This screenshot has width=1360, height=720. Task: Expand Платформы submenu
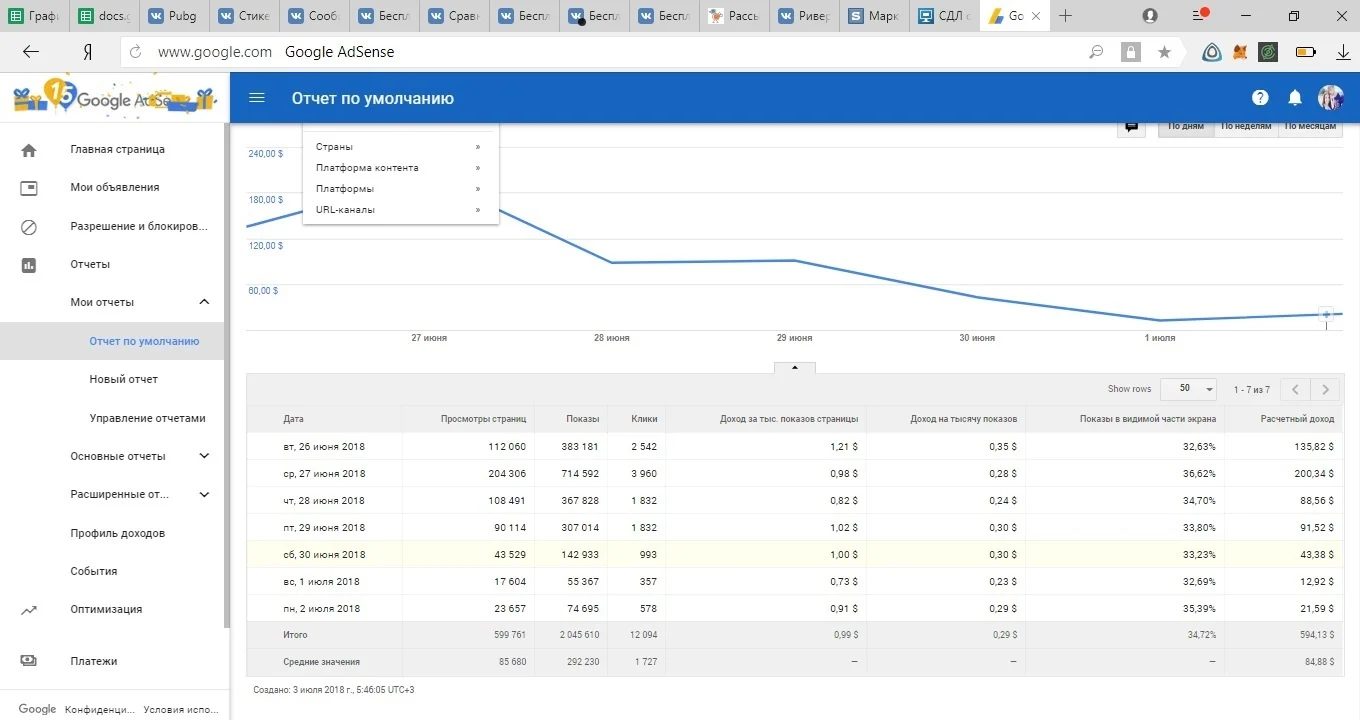[400, 189]
